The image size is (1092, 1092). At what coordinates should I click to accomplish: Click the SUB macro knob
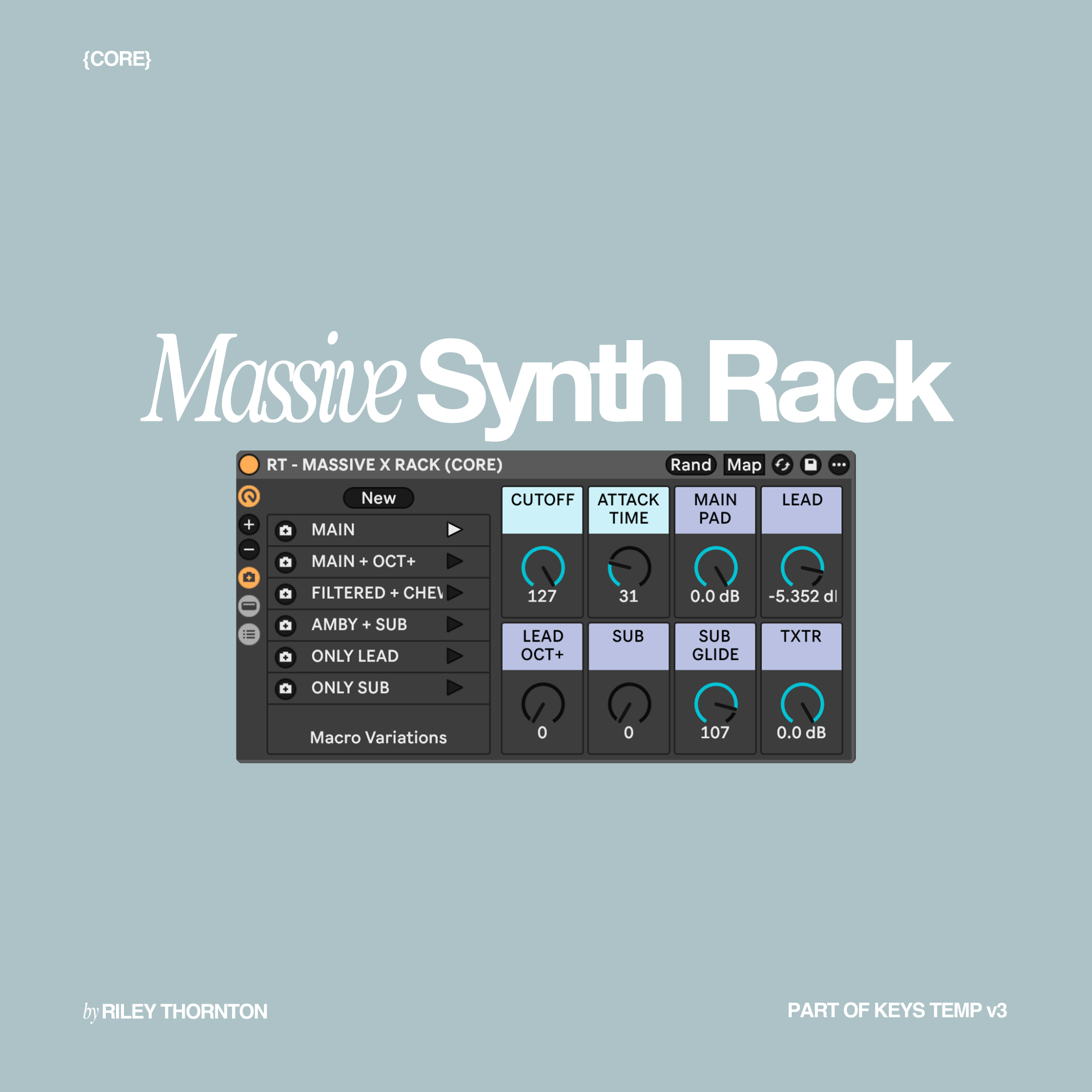tap(630, 704)
